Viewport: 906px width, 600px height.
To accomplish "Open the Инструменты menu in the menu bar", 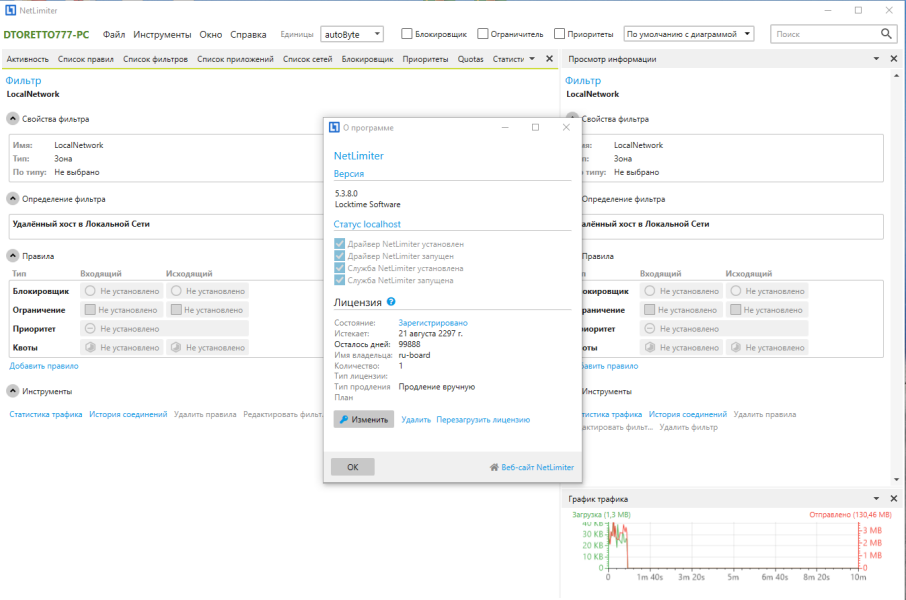I will 162,35.
